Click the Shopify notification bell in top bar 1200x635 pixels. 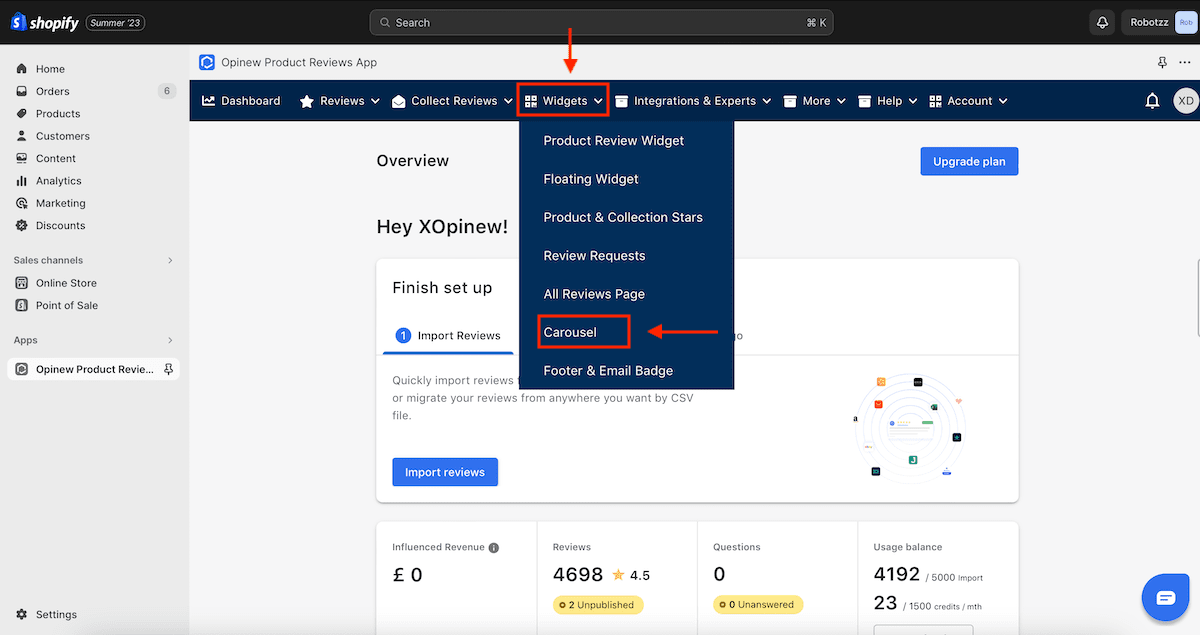[x=1102, y=21]
